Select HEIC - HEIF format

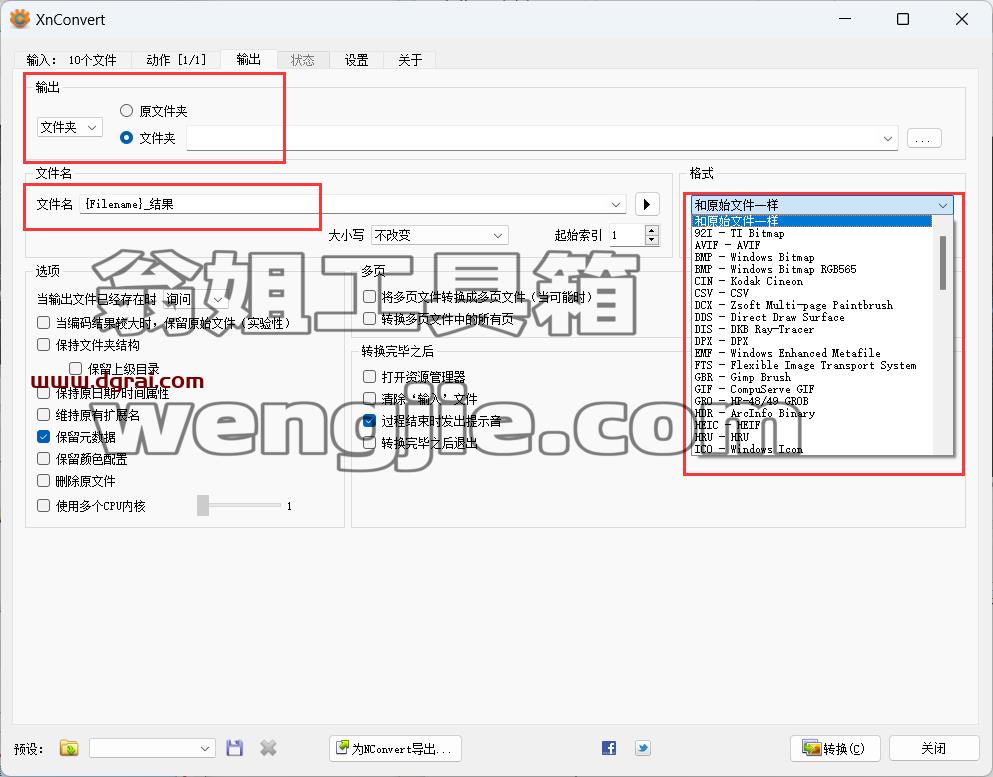point(812,425)
